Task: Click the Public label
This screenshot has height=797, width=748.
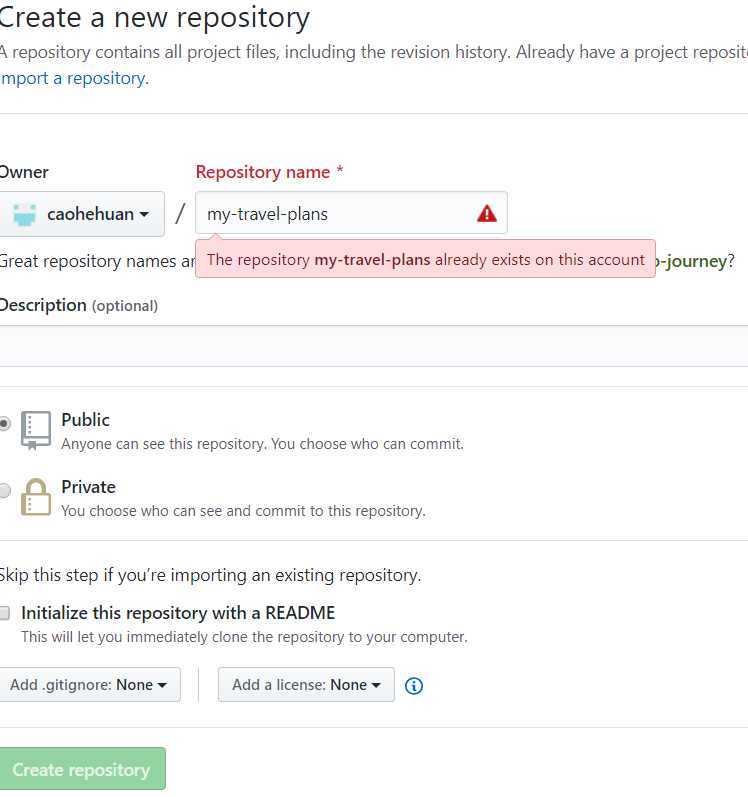Action: (x=85, y=420)
